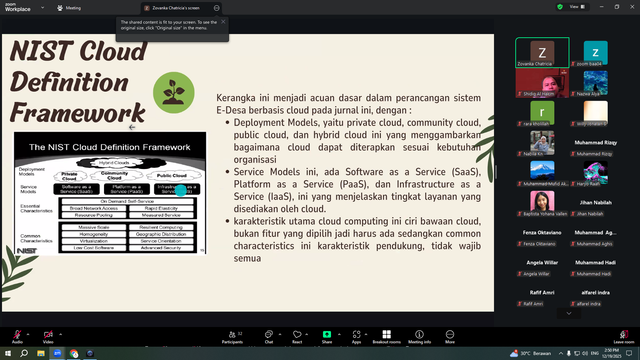Dismiss the 'shared content is fit' notification
Image resolution: width=640 pixels, height=360 pixels.
pyautogui.click(x=223, y=22)
